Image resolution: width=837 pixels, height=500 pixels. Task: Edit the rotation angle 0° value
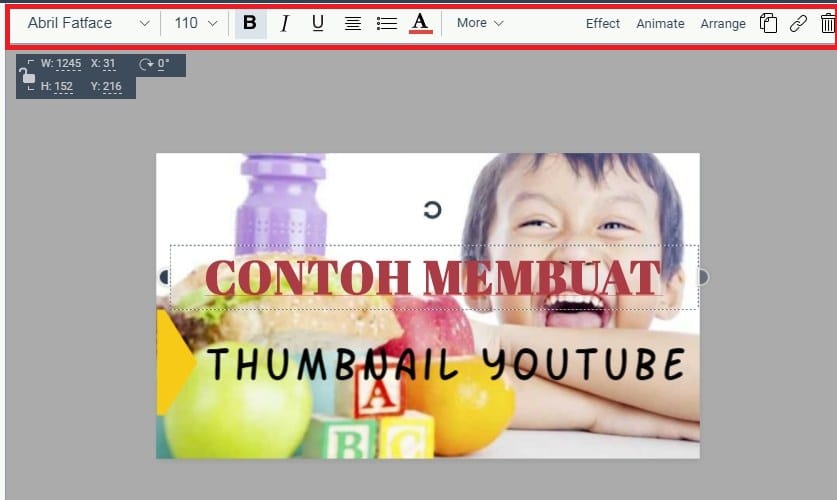(x=163, y=64)
